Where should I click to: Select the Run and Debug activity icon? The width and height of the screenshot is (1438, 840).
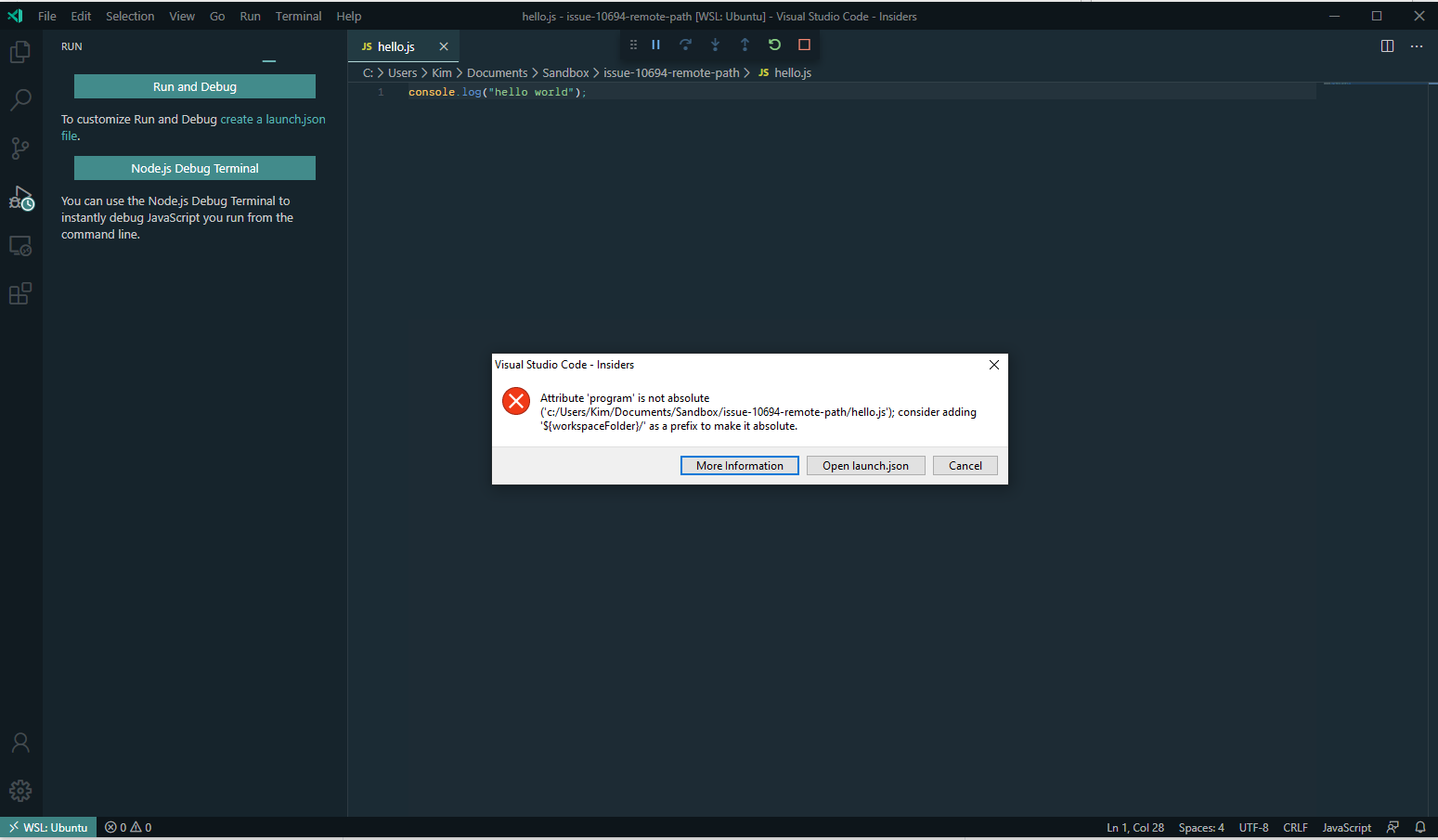coord(20,197)
